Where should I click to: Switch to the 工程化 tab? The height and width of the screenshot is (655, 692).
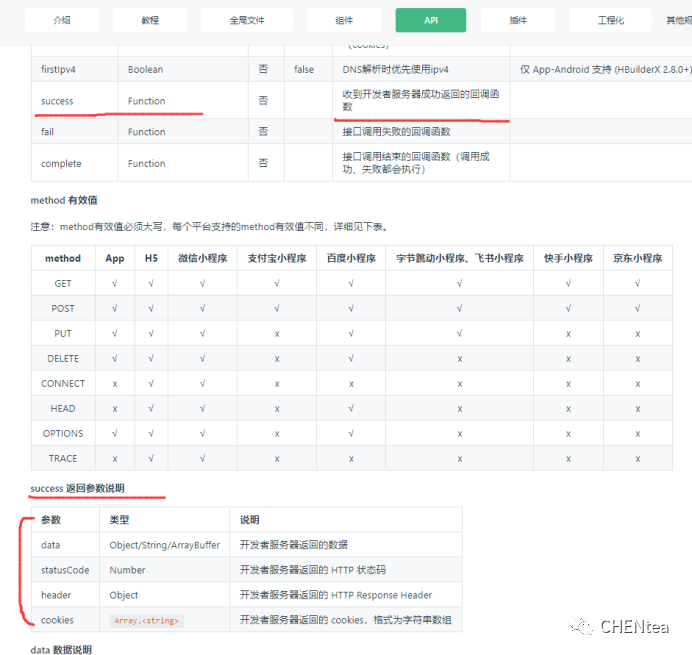[x=610, y=20]
